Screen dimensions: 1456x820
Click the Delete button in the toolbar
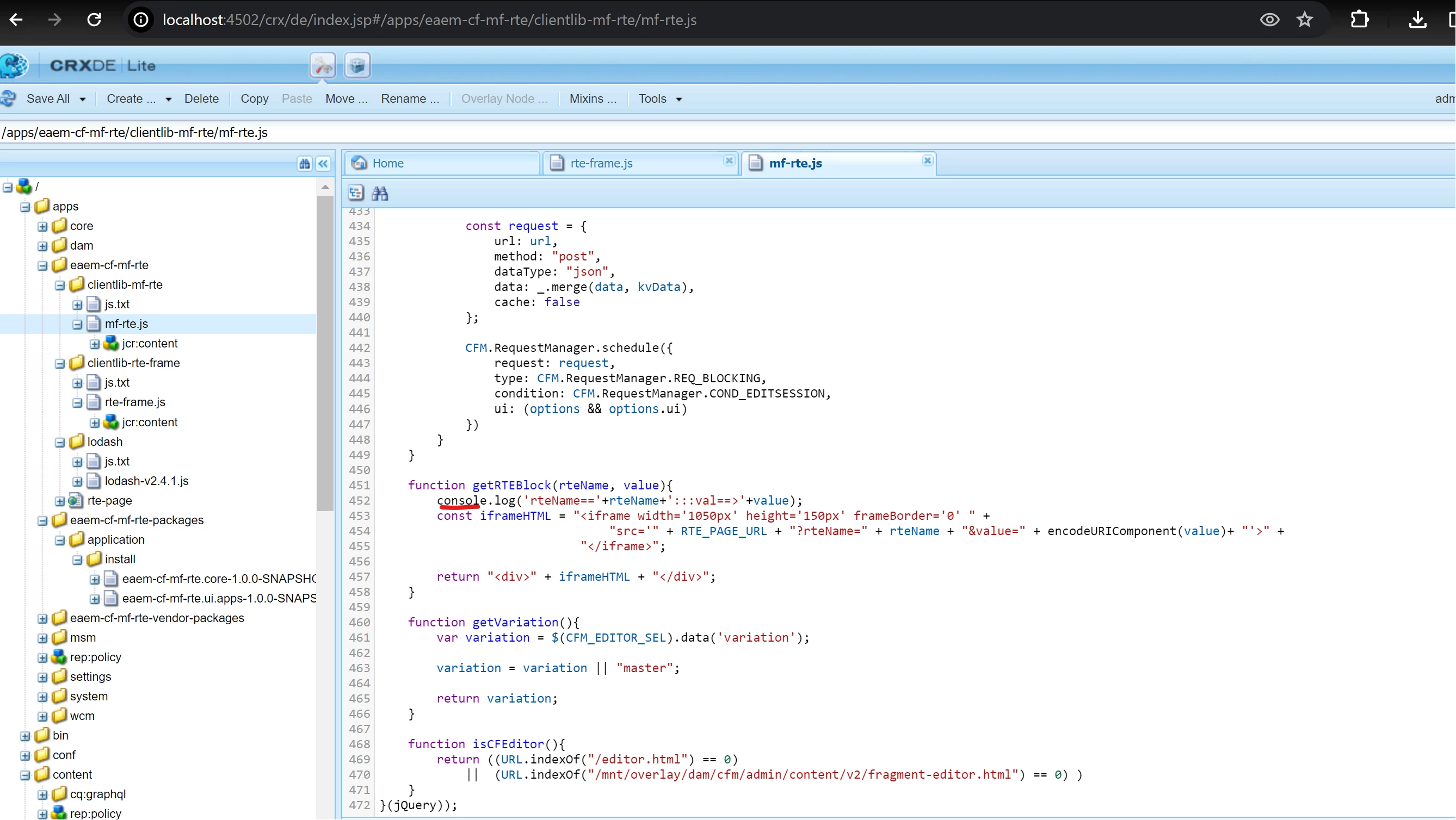(x=201, y=99)
